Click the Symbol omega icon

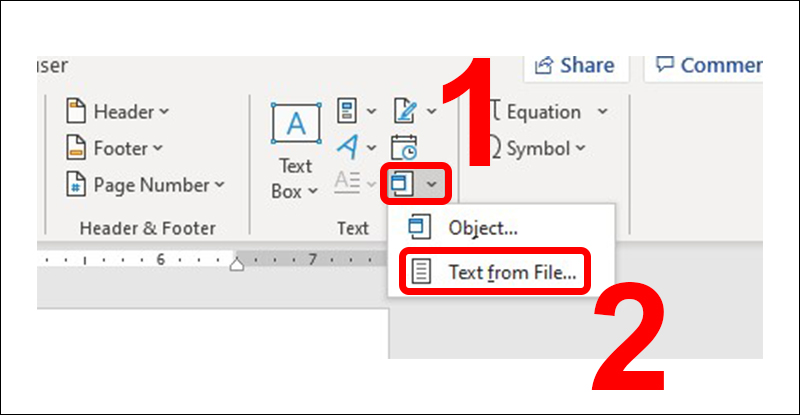point(493,149)
